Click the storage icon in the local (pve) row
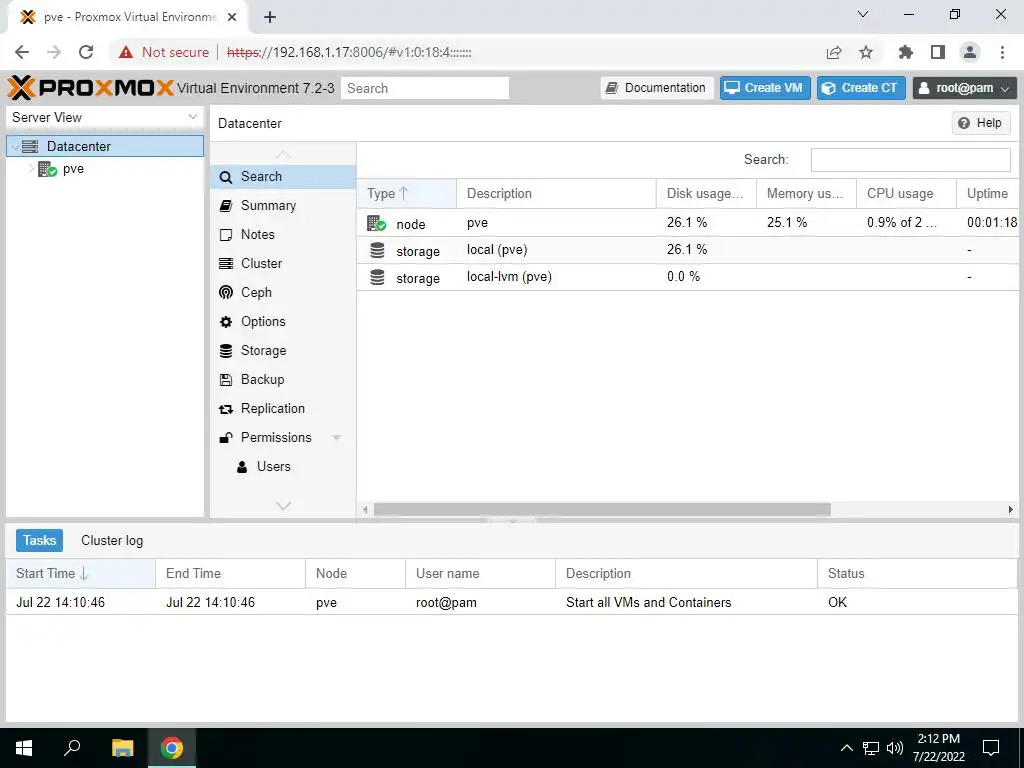Image resolution: width=1024 pixels, height=768 pixels. coord(377,250)
